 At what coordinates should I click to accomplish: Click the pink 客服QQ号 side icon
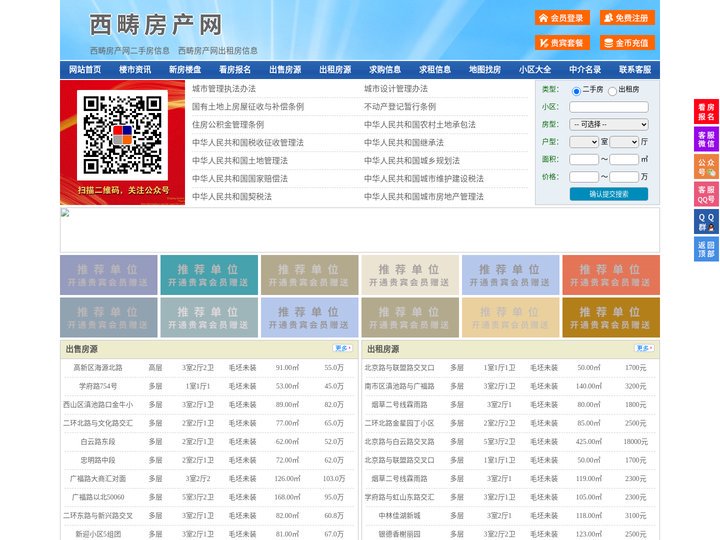[x=706, y=194]
